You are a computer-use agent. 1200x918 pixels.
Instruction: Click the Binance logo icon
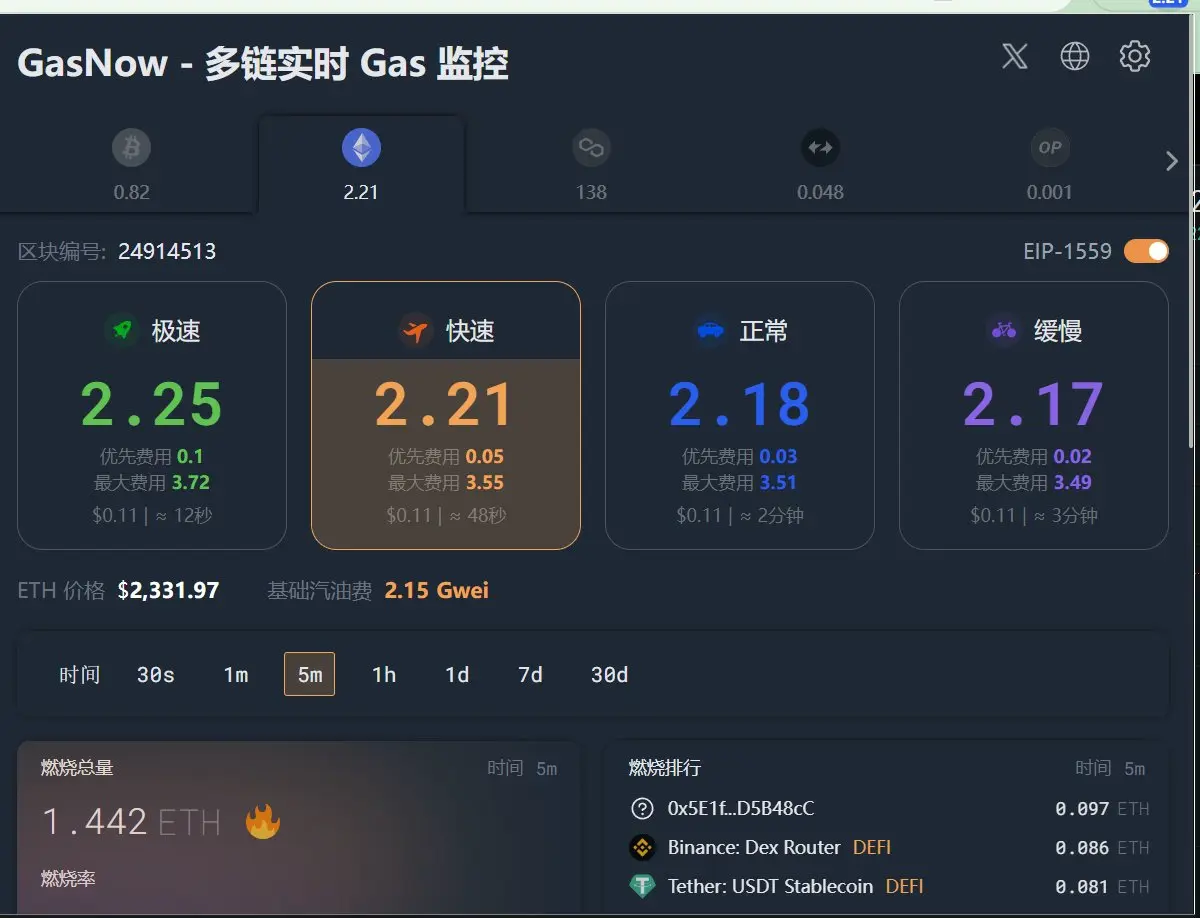click(x=642, y=848)
